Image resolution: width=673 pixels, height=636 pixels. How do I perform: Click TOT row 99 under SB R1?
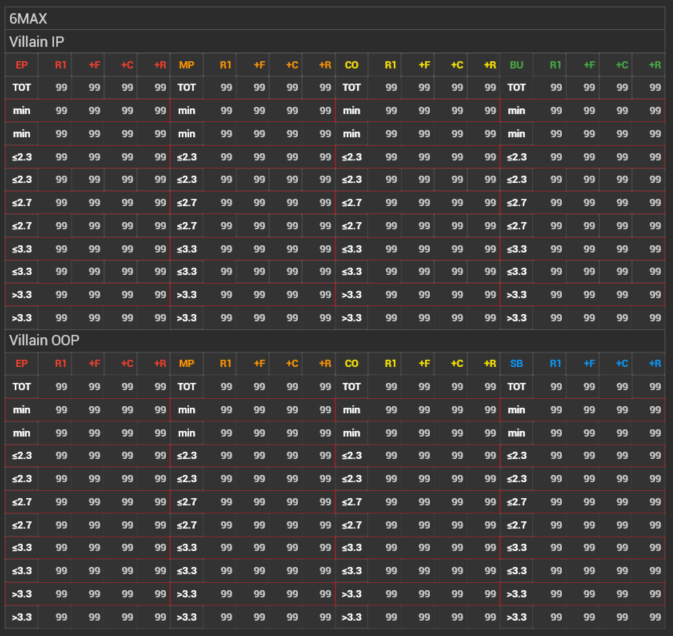point(556,387)
